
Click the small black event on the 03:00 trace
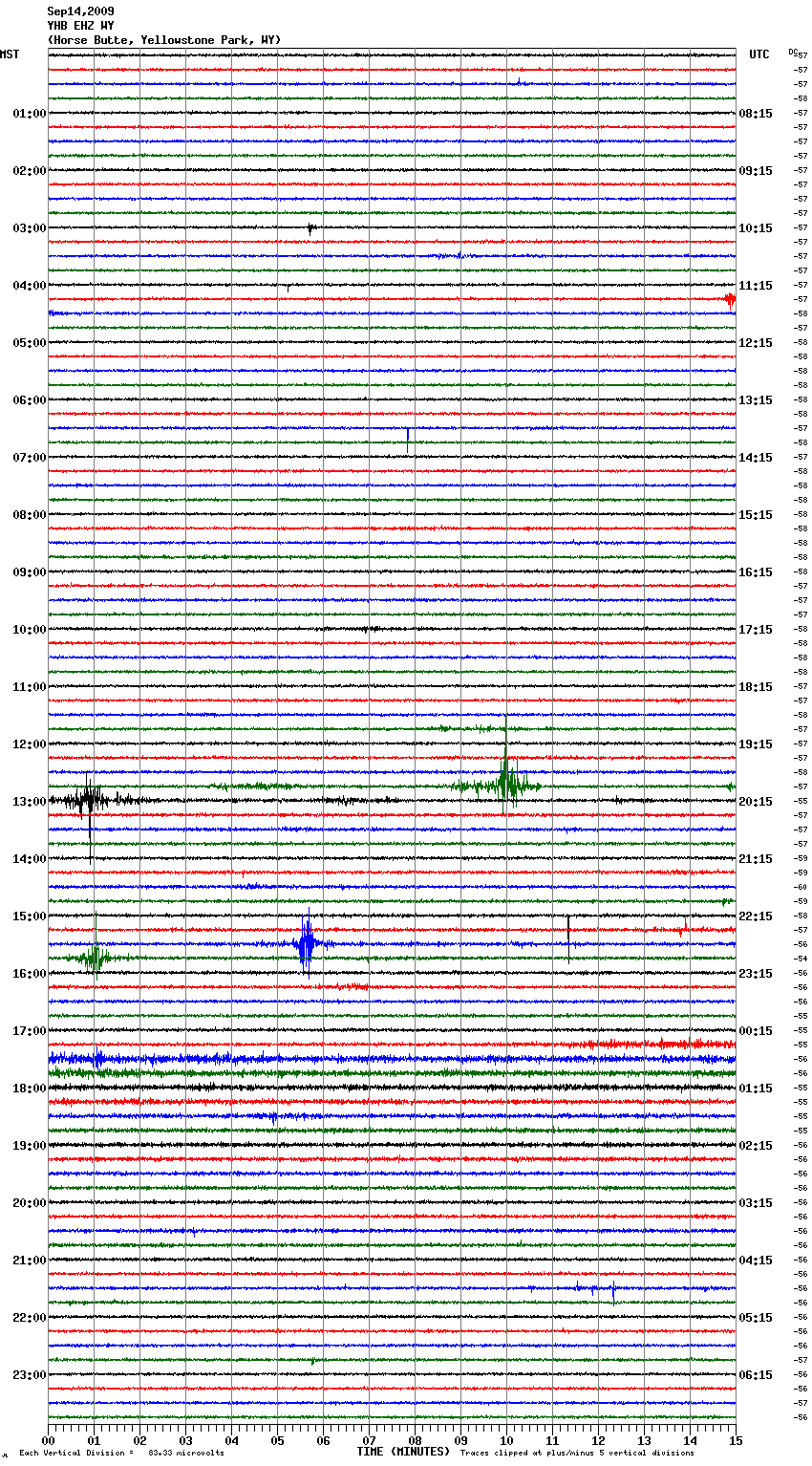click(x=310, y=229)
